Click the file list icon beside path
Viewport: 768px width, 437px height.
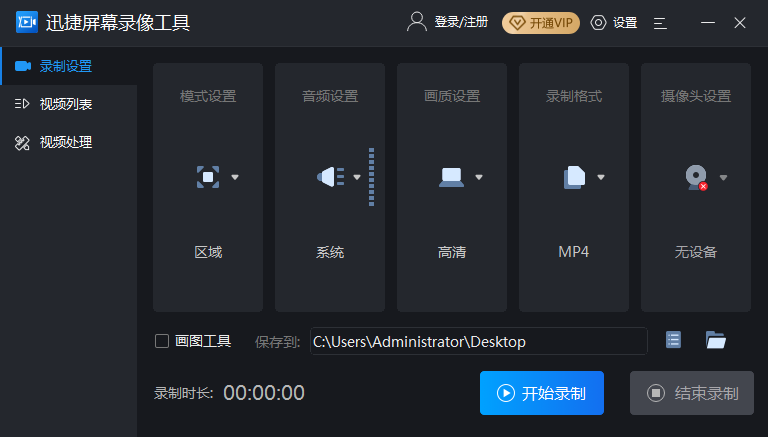pos(674,341)
